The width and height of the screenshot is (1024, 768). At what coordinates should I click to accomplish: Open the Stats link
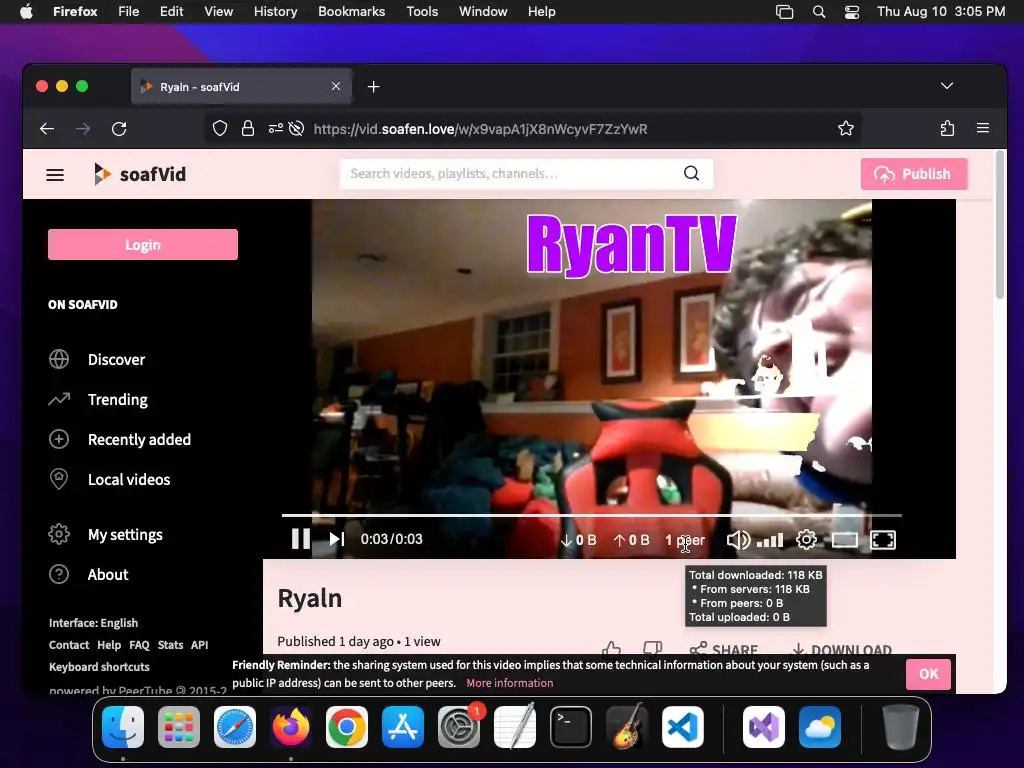[170, 645]
